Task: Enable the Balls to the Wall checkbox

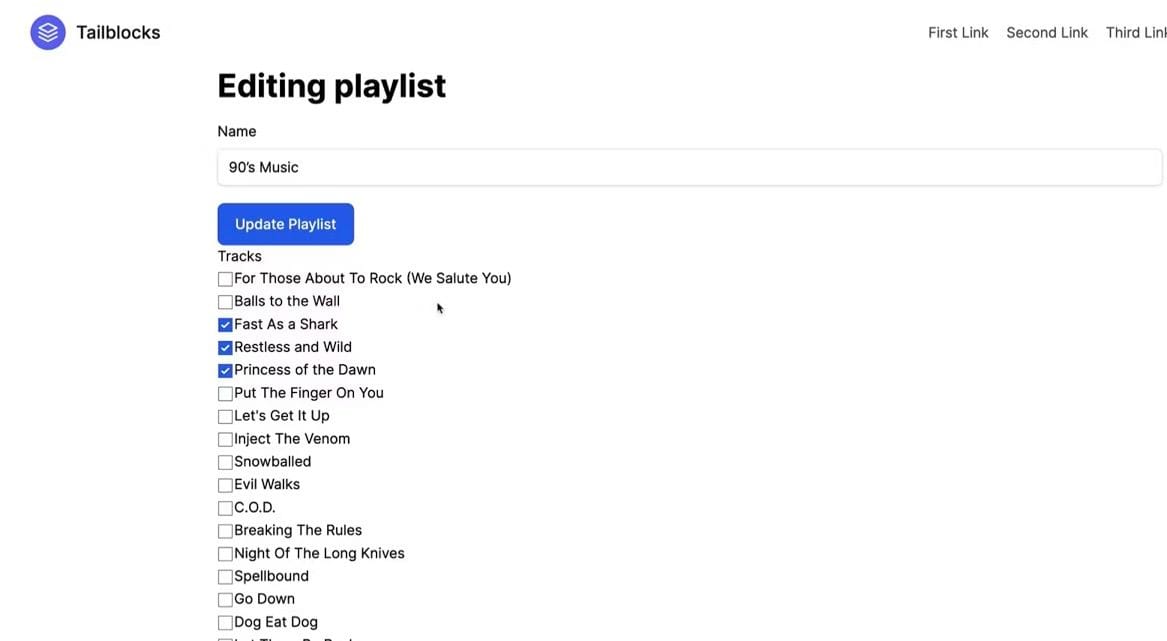Action: [225, 302]
